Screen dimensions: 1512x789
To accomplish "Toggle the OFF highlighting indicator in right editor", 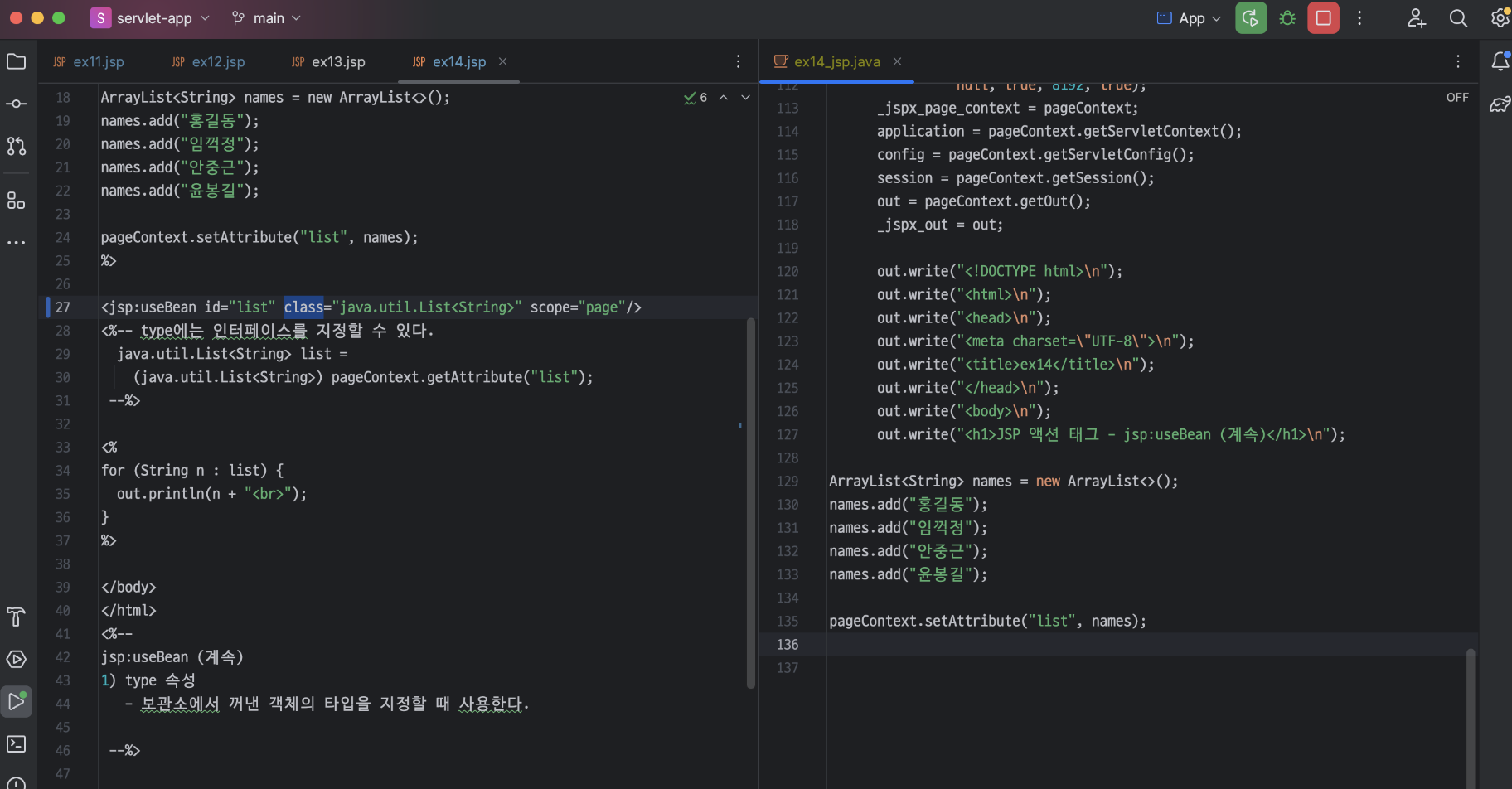I will pyautogui.click(x=1457, y=97).
